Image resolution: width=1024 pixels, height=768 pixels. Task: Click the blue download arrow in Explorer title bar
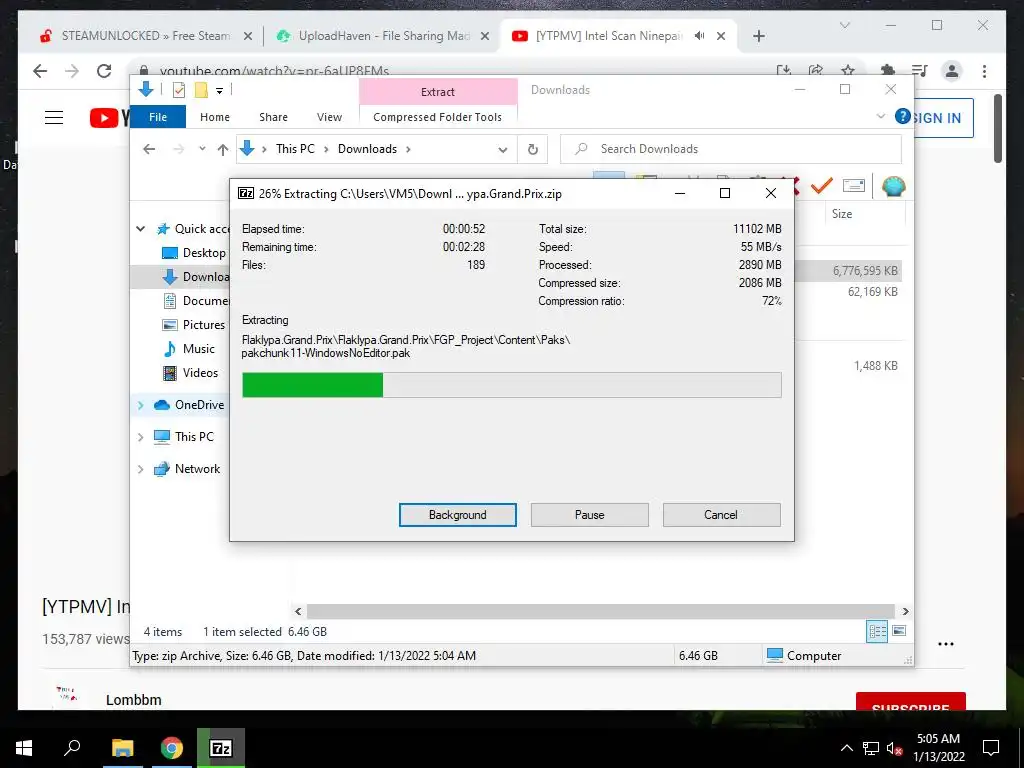[146, 90]
